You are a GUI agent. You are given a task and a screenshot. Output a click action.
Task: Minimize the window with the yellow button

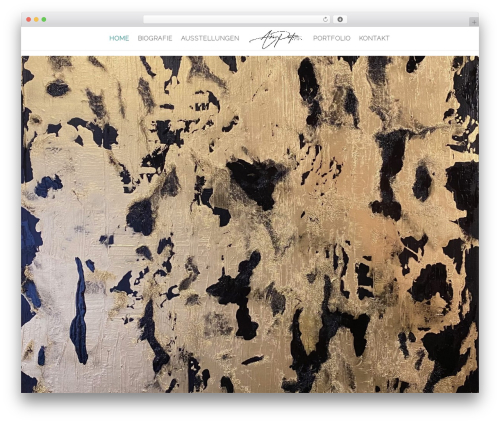coord(36,20)
